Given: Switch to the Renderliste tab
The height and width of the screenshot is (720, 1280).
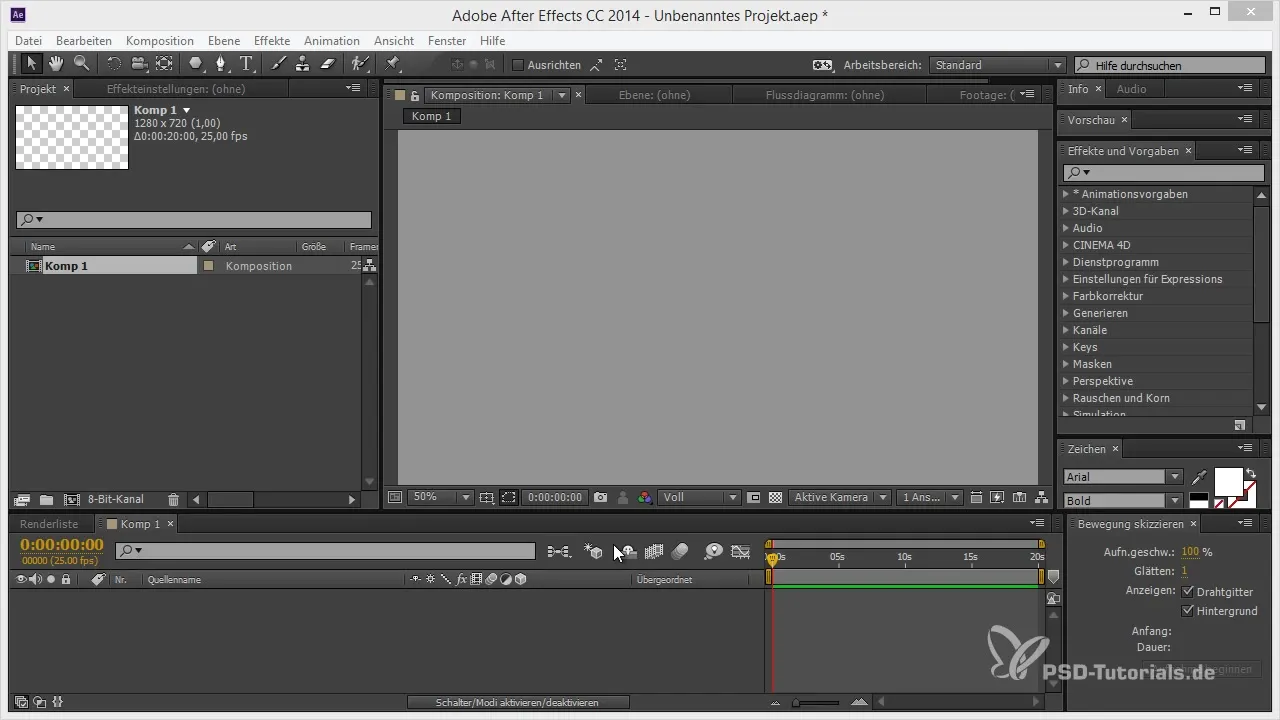Looking at the screenshot, I should coord(50,524).
